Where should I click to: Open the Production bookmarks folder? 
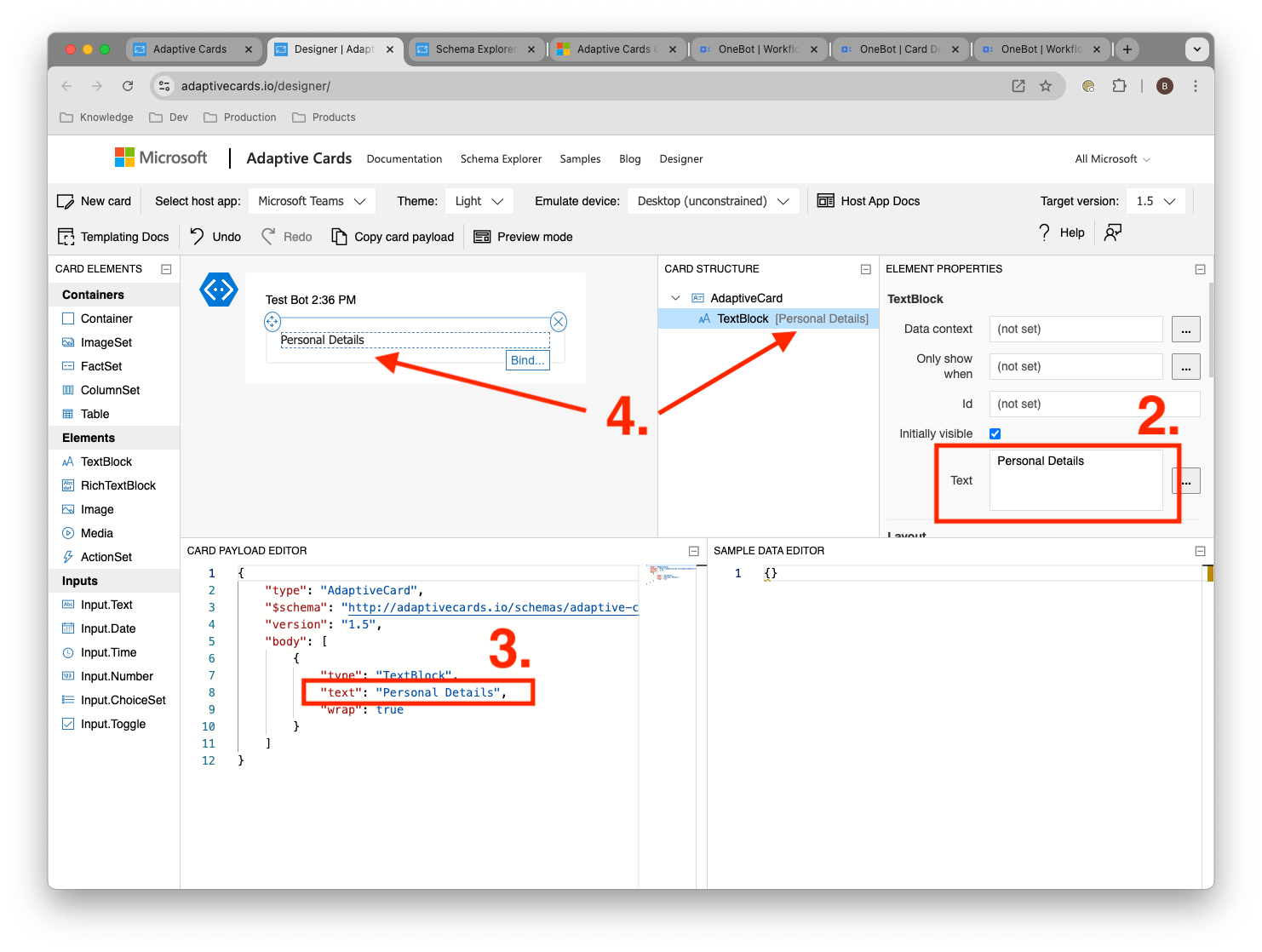[240, 118]
